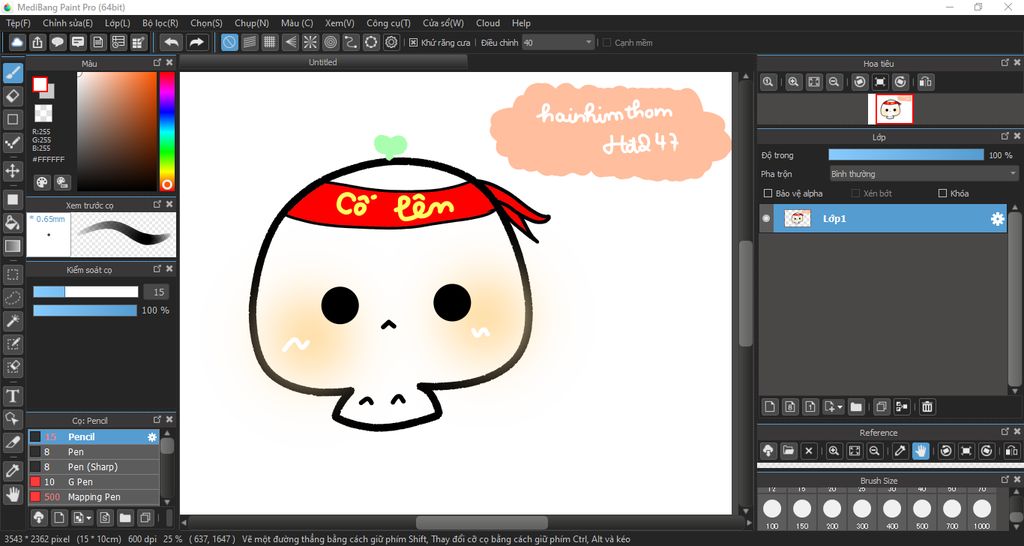Enable Bảo vệ alpha checkbox

[x=768, y=193]
